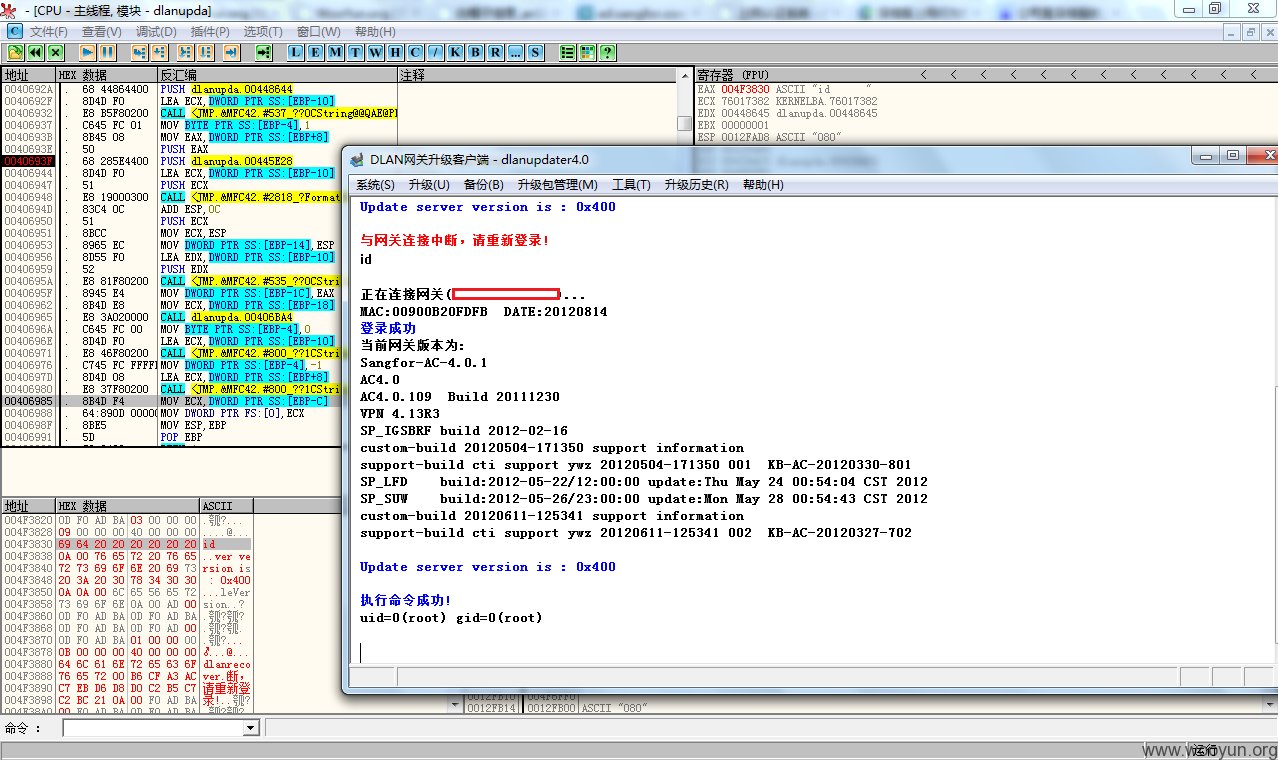
Task: Open the 升级包管理(M) menu in DLAN updater
Action: coord(558,185)
